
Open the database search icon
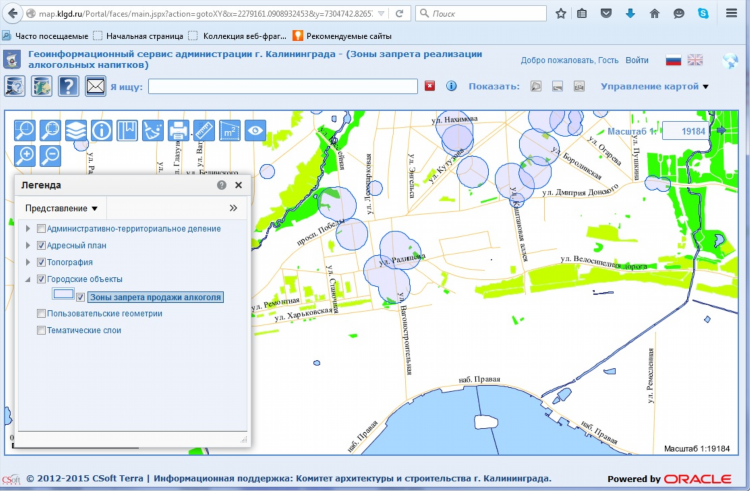(x=15, y=87)
